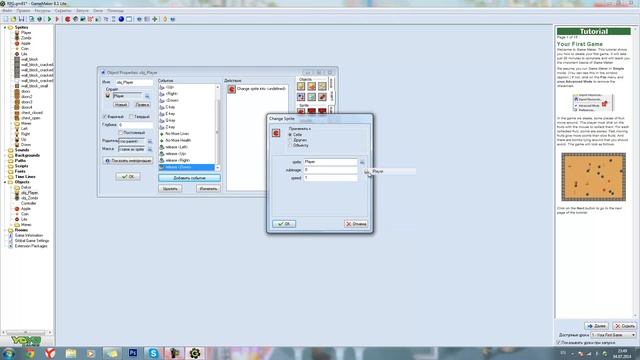Screen dimensions: 640x360
Task: Click the Create sound speaker toolbar icon
Action: pos(76,19)
